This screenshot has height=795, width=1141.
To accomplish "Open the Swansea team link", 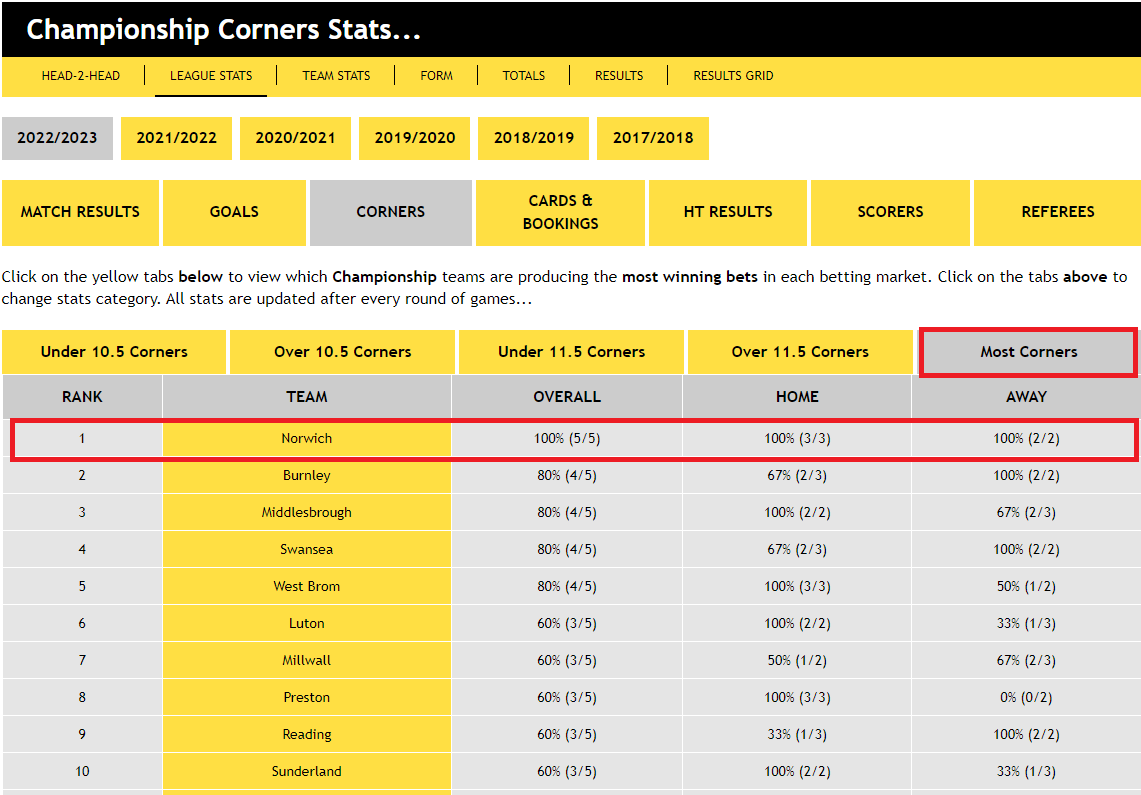I will [306, 550].
